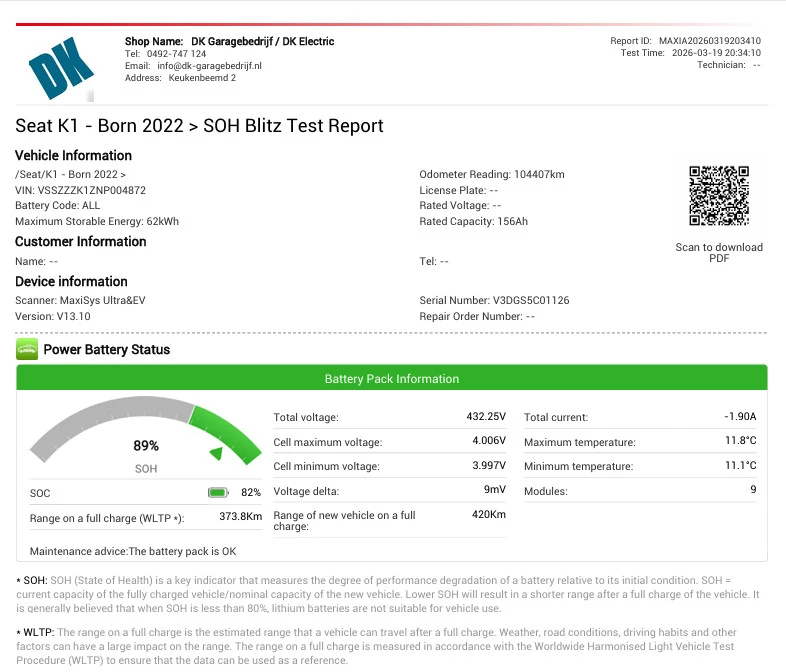Click the SOH Blitz Test Report title

199,126
